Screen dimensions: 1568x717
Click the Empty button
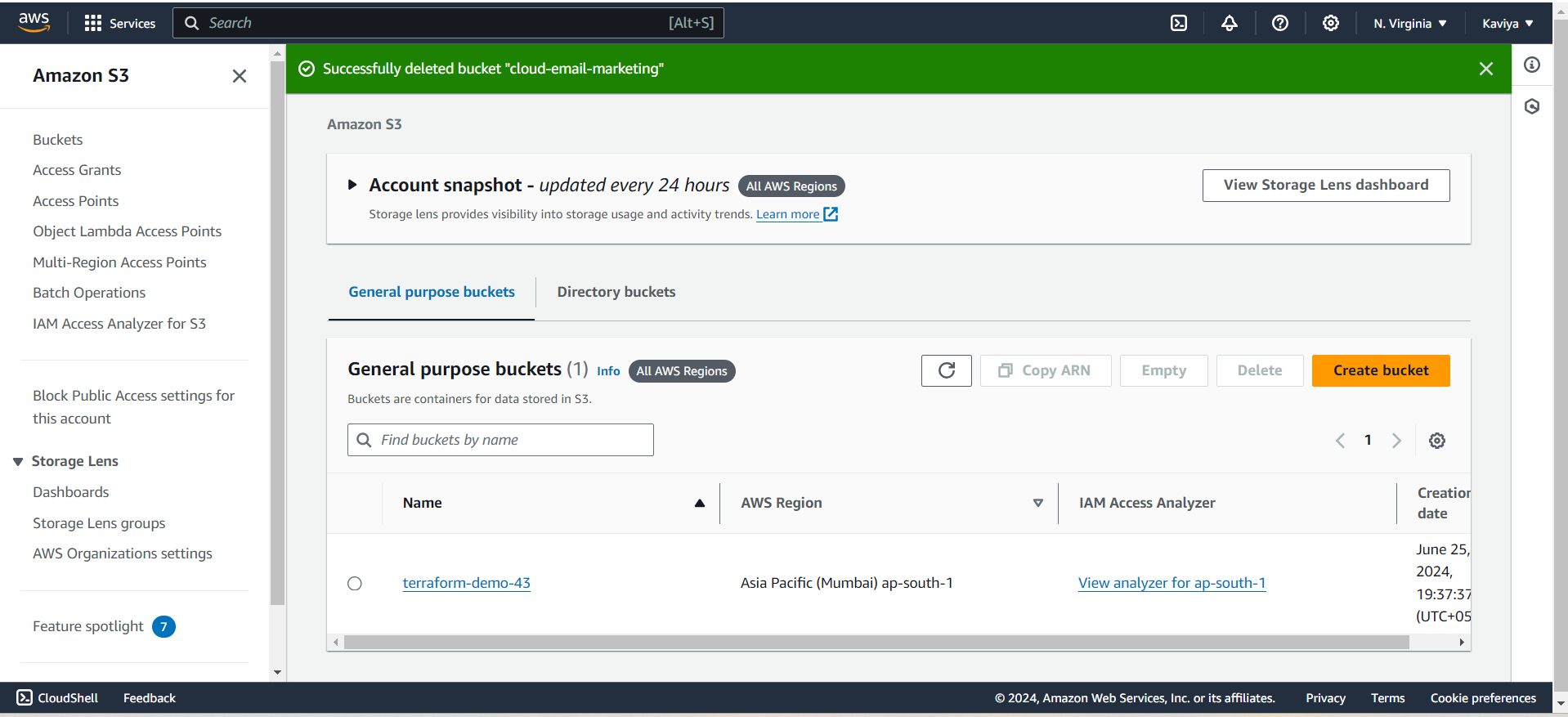pos(1164,370)
